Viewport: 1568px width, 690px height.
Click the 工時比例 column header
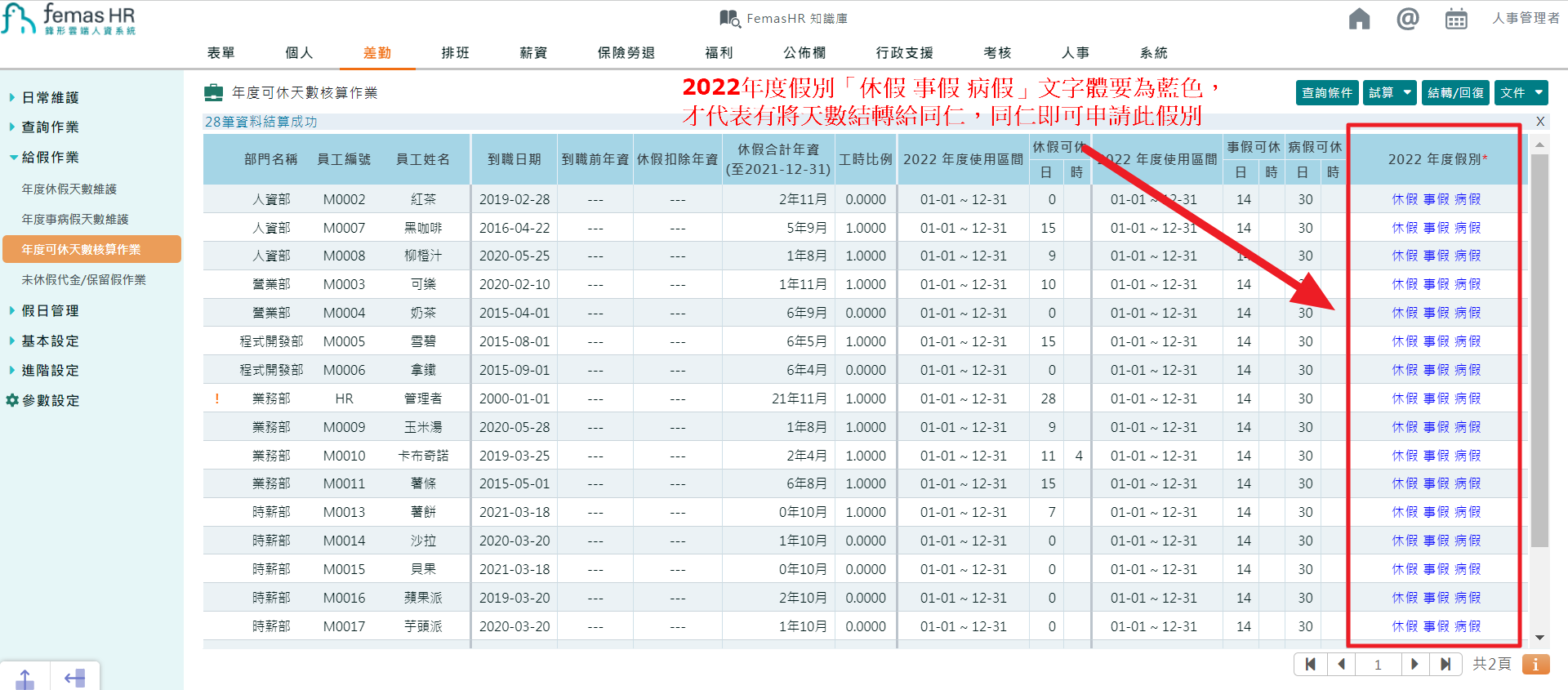pyautogui.click(x=866, y=159)
